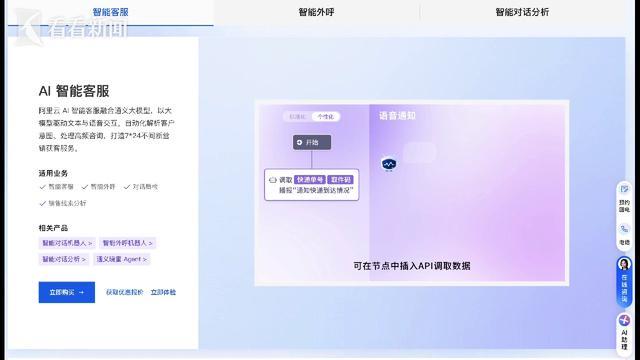Click the 相关产品 section label

pos(53,228)
